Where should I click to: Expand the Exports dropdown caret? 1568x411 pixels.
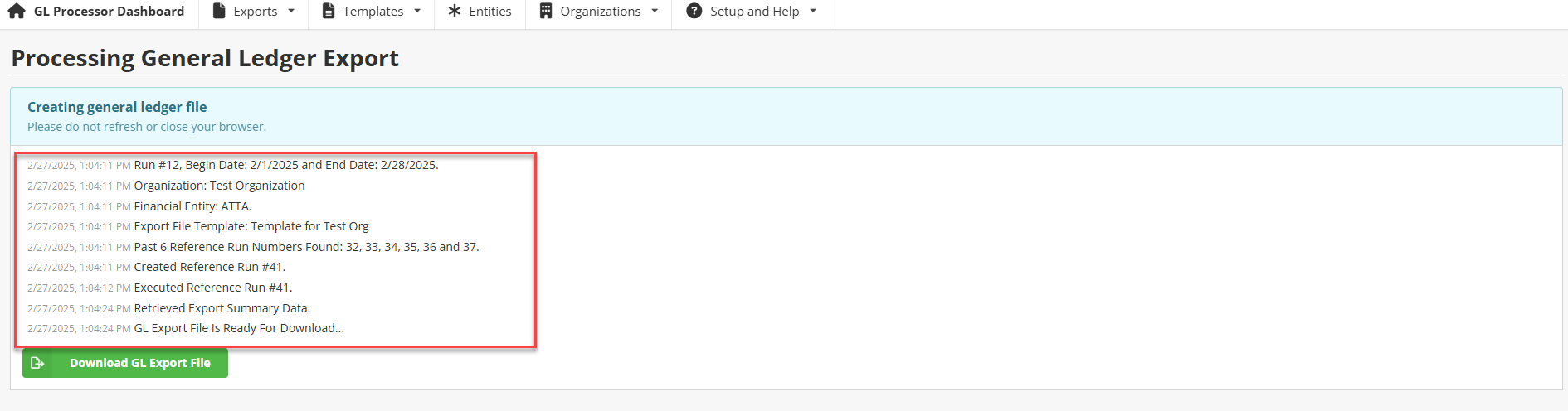tap(291, 12)
